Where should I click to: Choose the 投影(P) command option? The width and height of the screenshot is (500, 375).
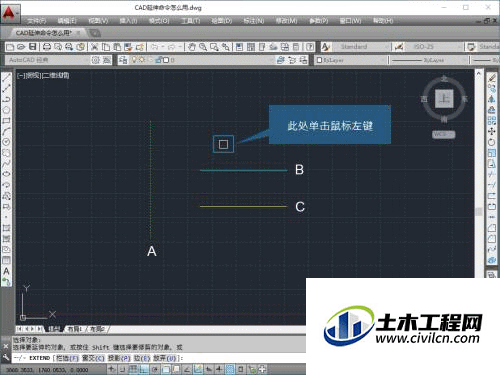pos(119,358)
